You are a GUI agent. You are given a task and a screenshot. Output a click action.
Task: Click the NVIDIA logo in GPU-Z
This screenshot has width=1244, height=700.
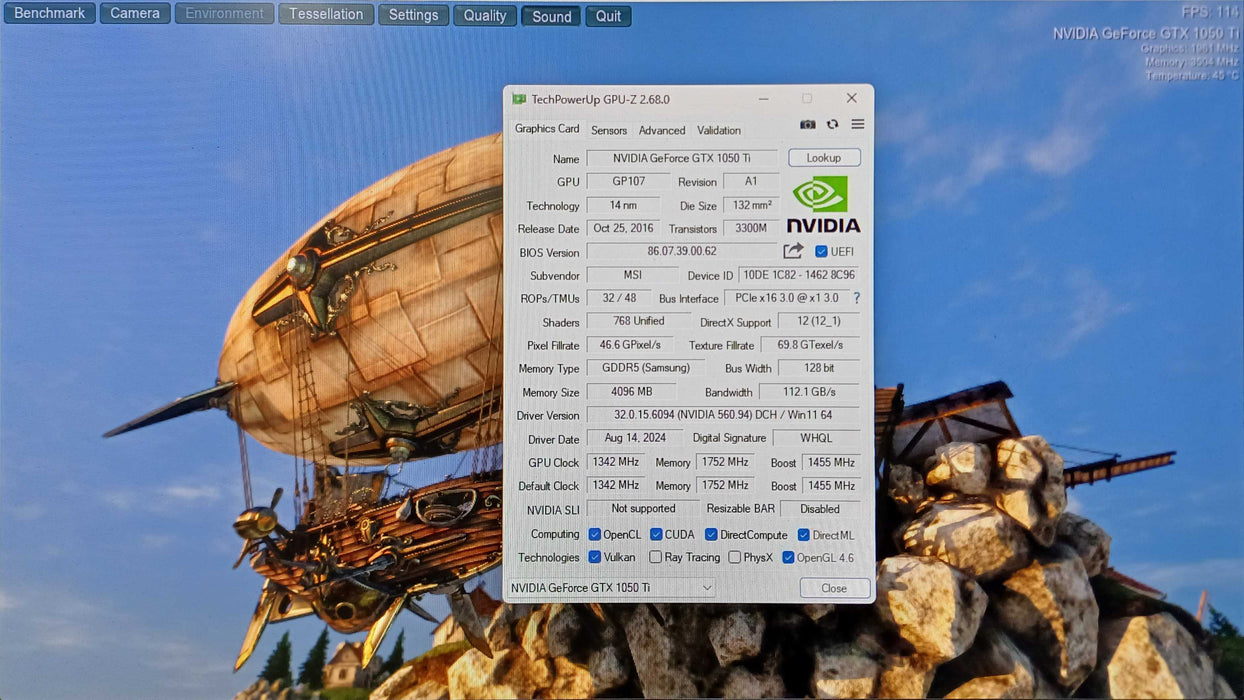(821, 205)
